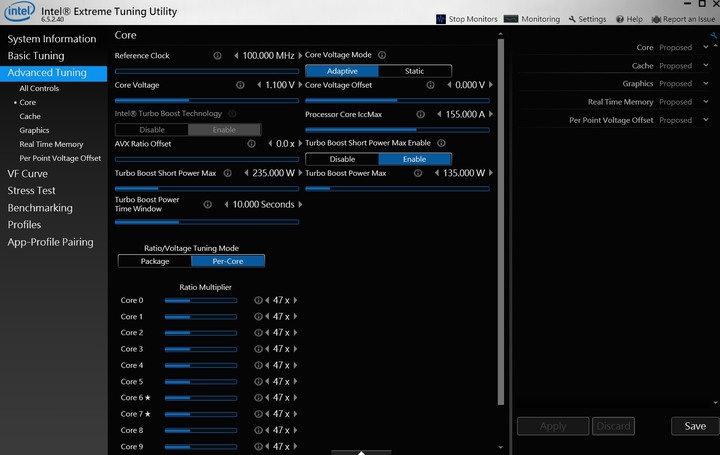This screenshot has width=720, height=455.
Task: Open Profiles section
Action: (24, 225)
